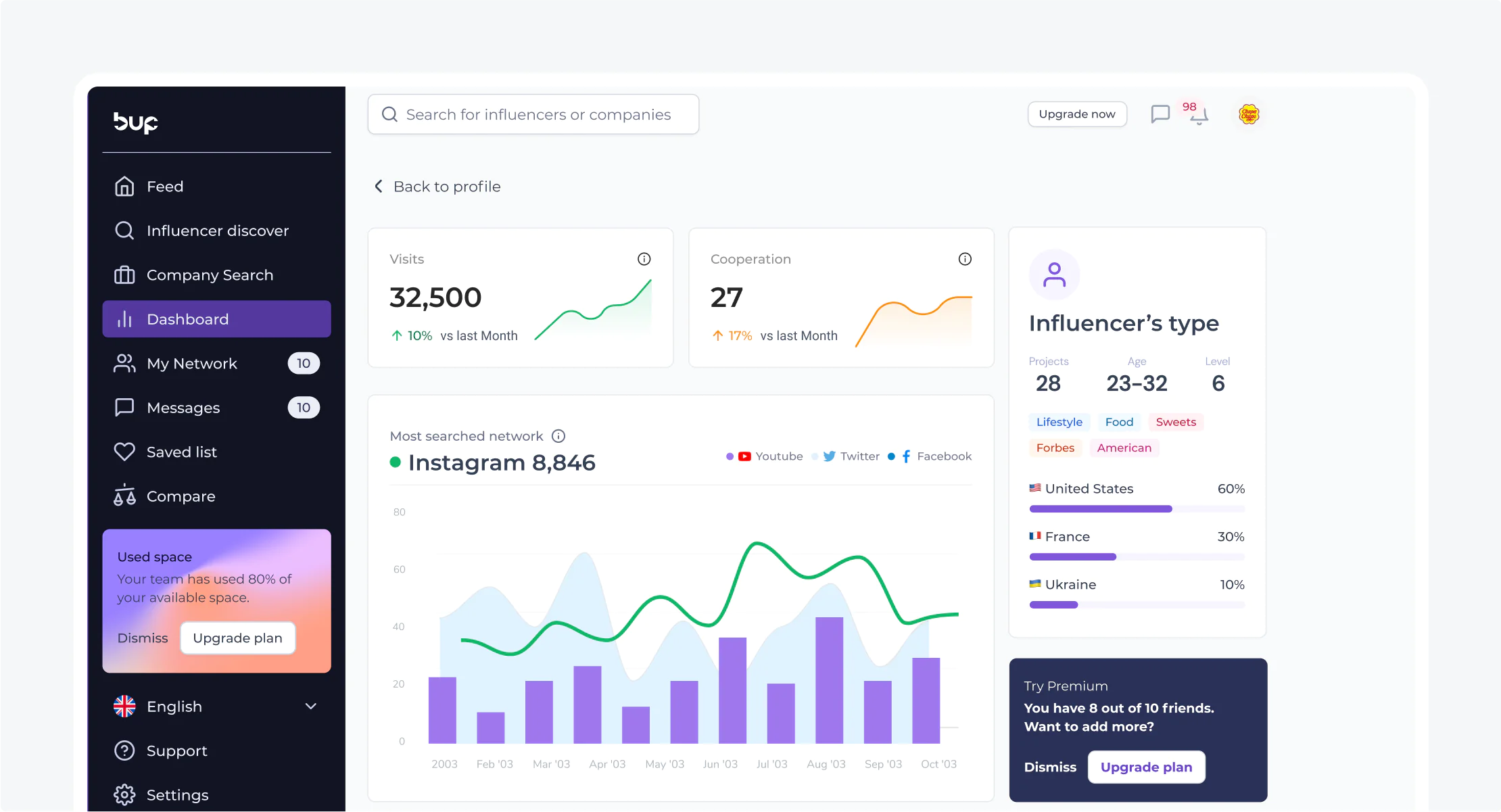The height and width of the screenshot is (812, 1501).
Task: Open the Feed home icon
Action: click(124, 186)
